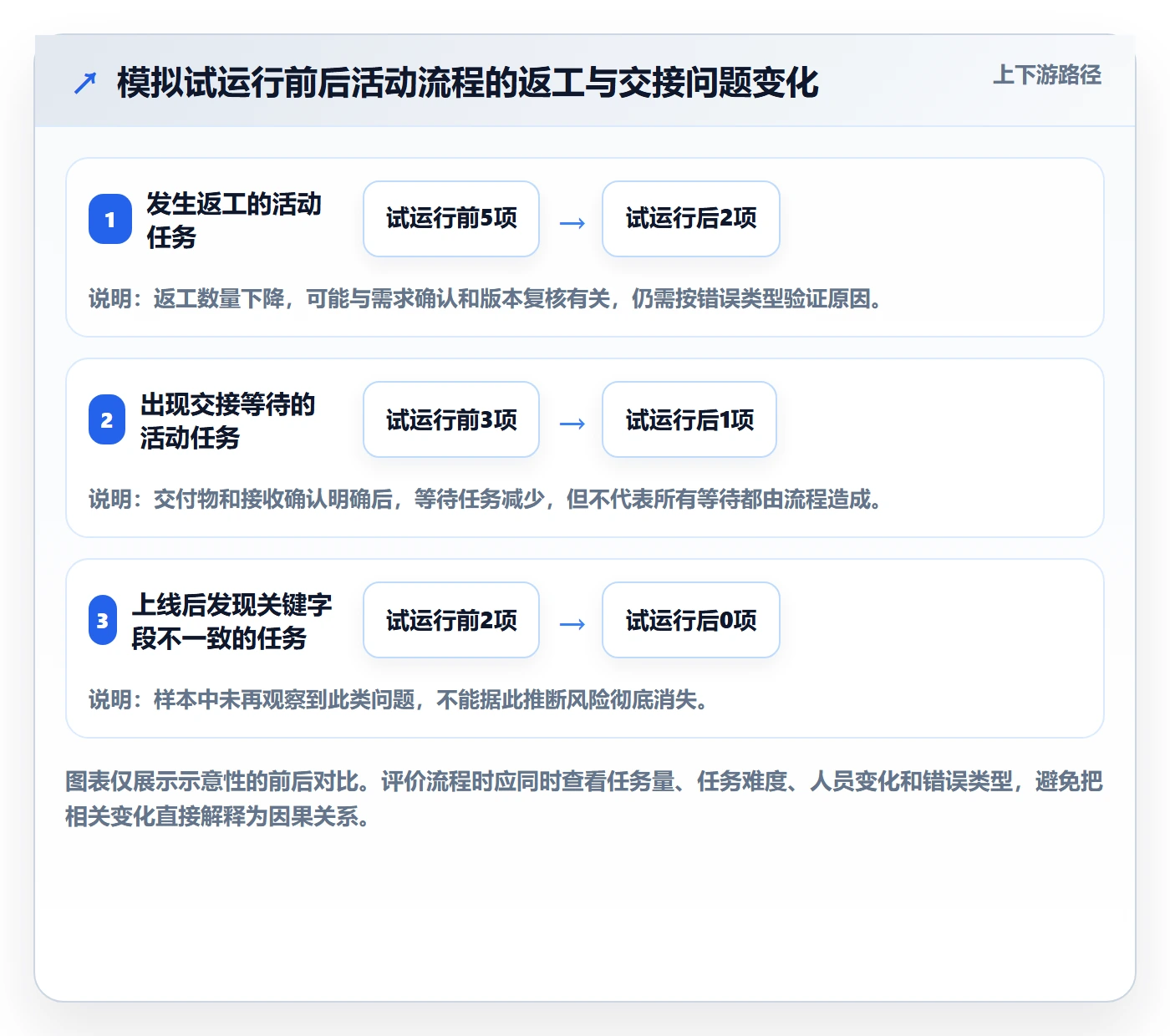
Task: Click the footer paragraph starting 图表仅展示示意性的前后对比
Action: pos(584,799)
